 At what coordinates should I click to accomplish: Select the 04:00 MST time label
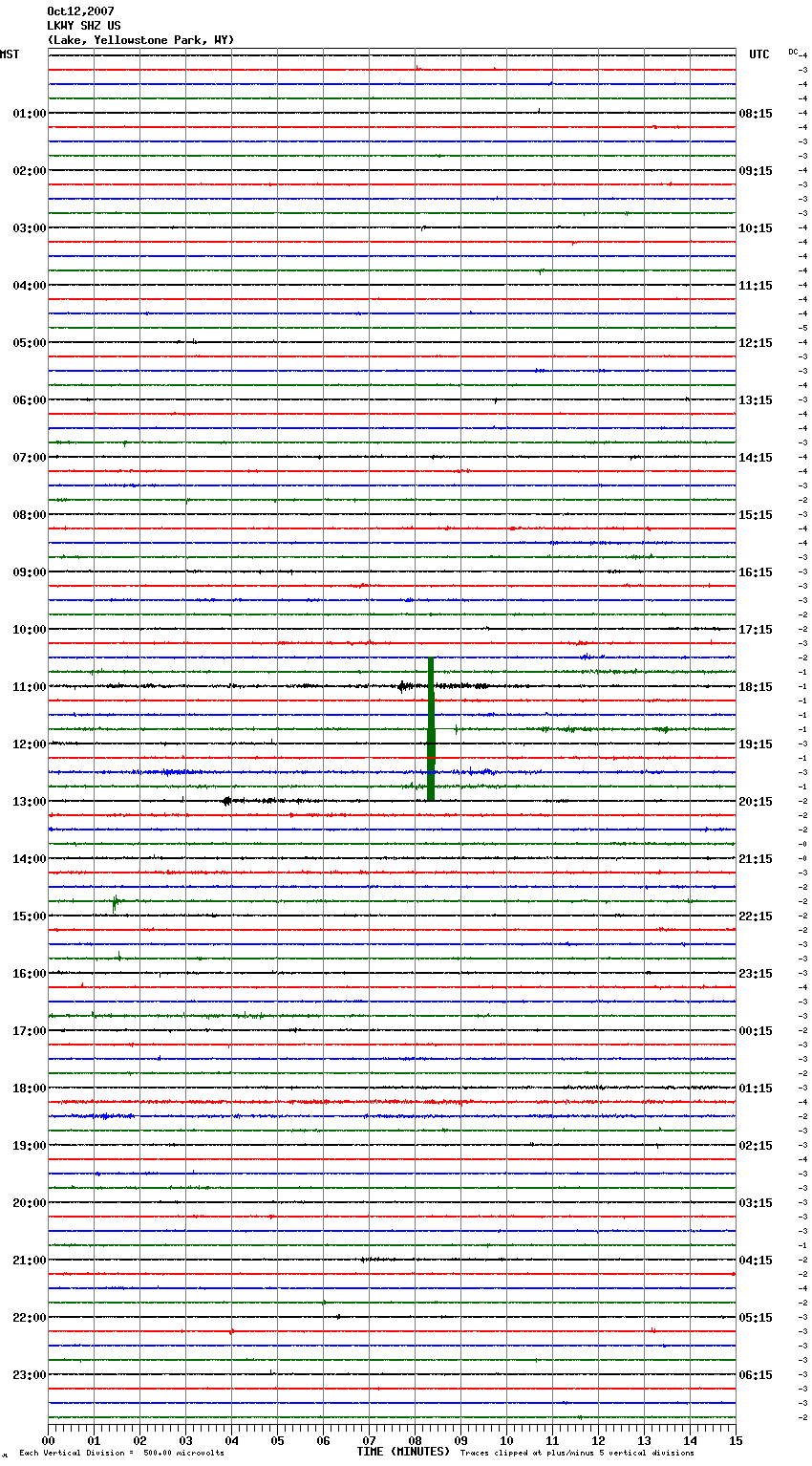(x=30, y=286)
